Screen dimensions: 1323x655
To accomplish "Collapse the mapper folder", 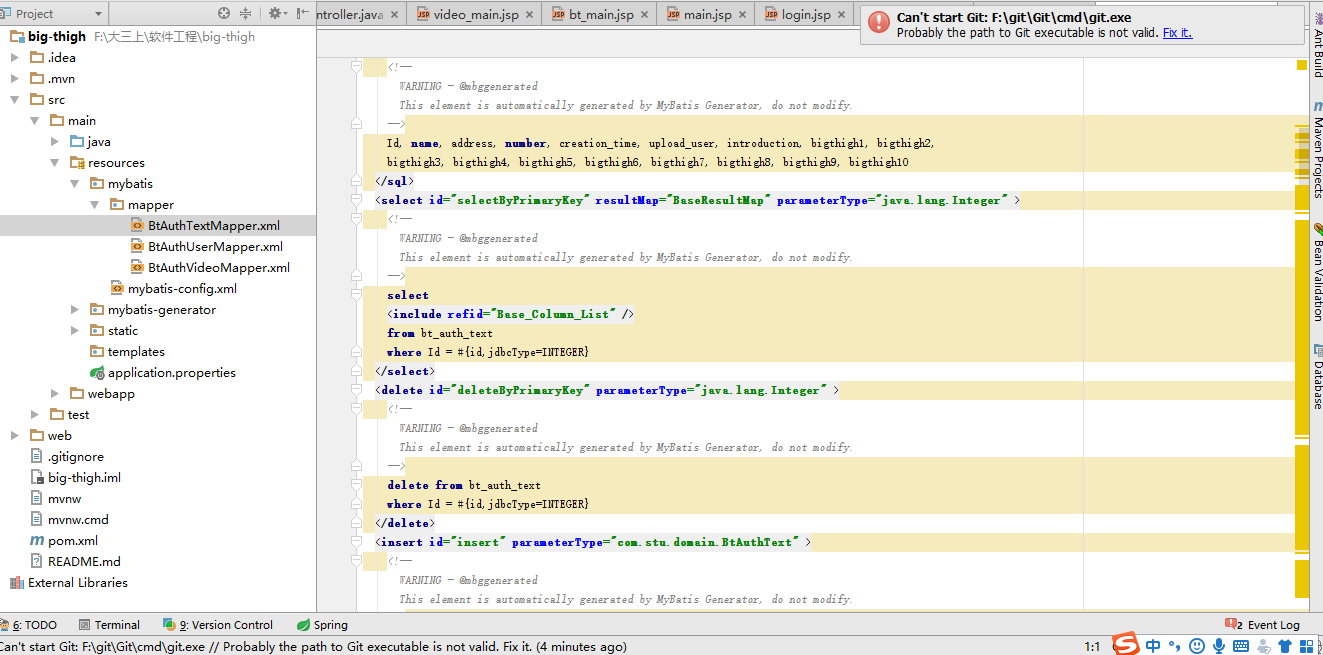I will 94,205.
